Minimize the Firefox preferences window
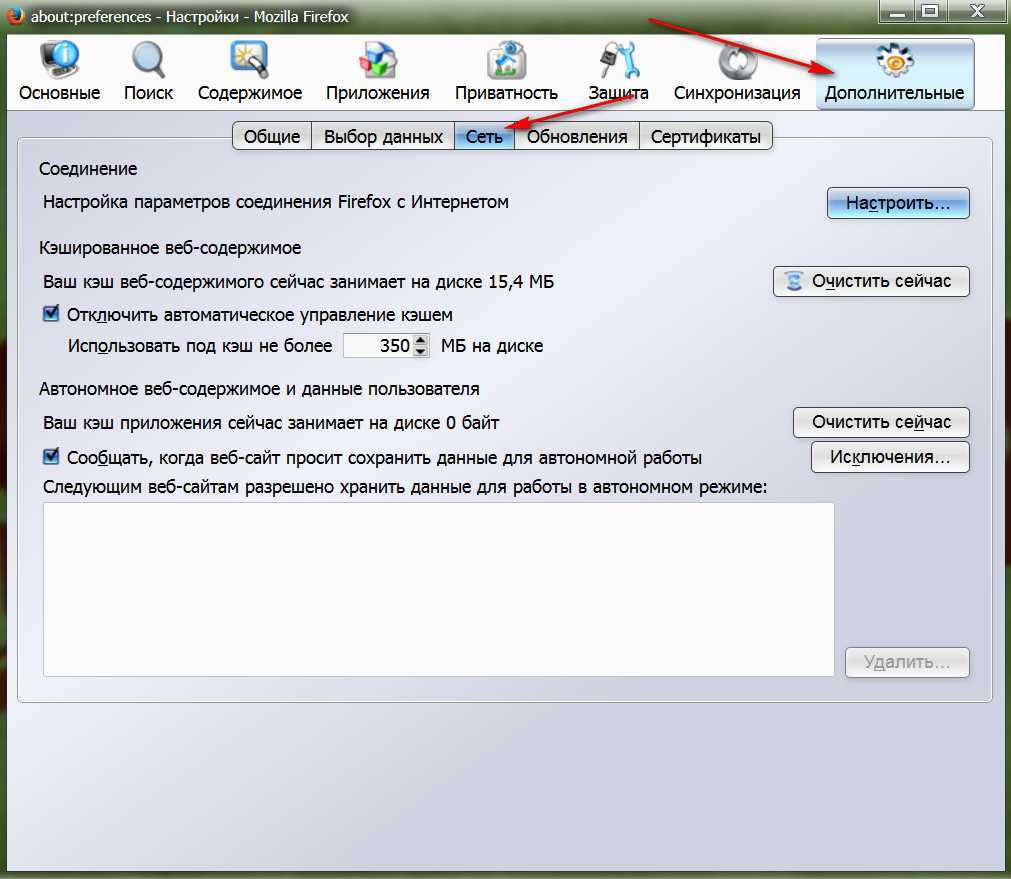Screen dimensions: 1011x879 (896, 11)
